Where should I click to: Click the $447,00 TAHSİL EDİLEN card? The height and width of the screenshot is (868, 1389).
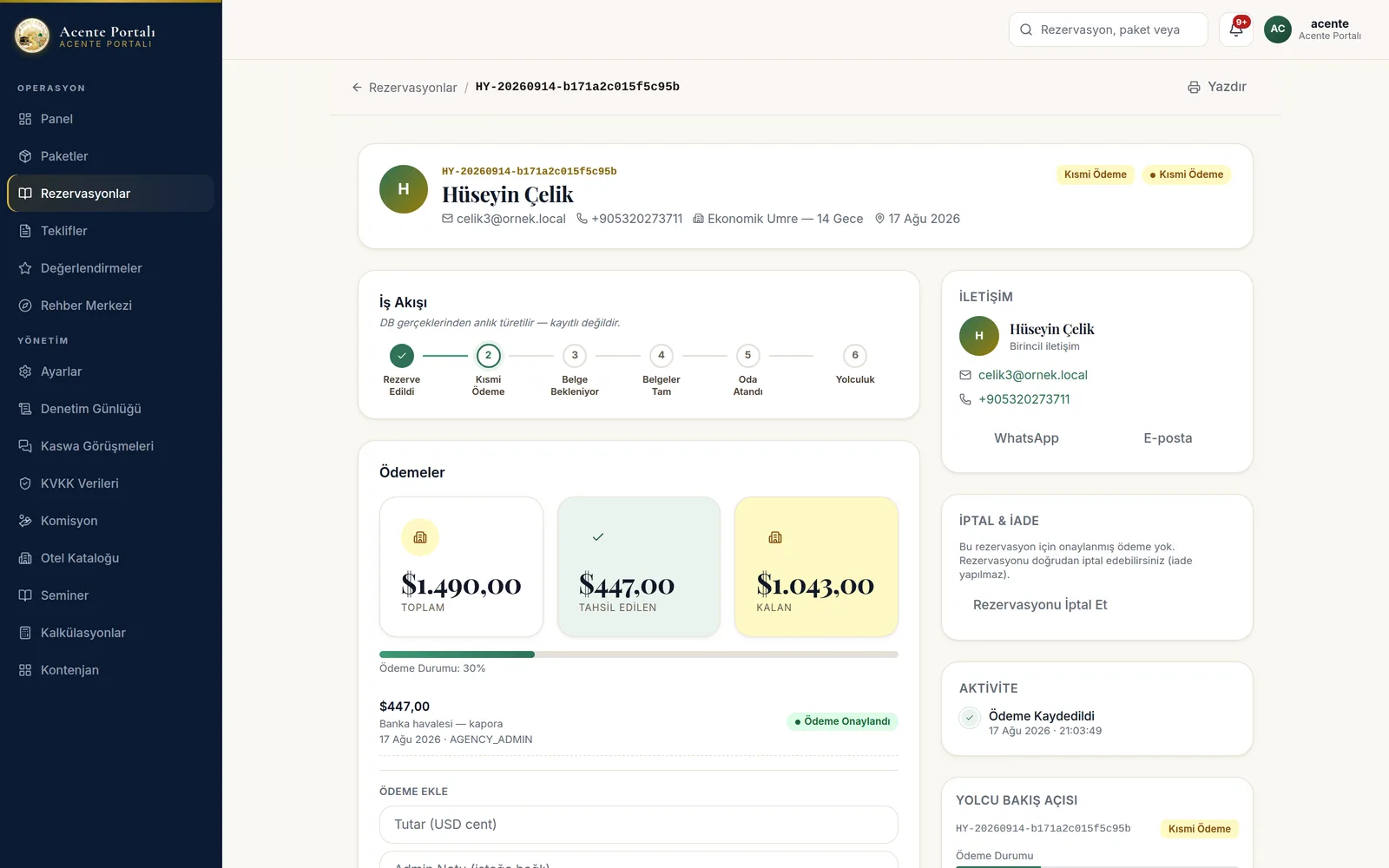coord(639,567)
